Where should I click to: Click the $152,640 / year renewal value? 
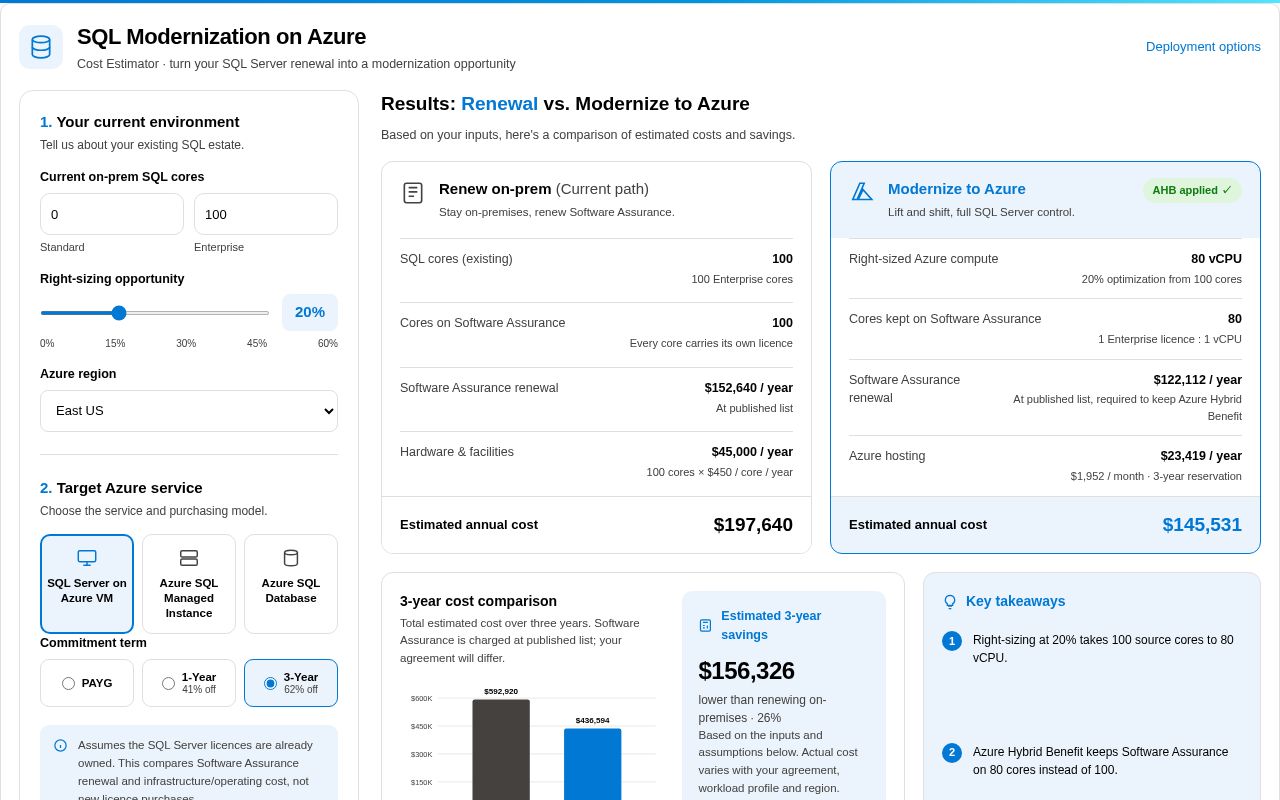tap(749, 388)
